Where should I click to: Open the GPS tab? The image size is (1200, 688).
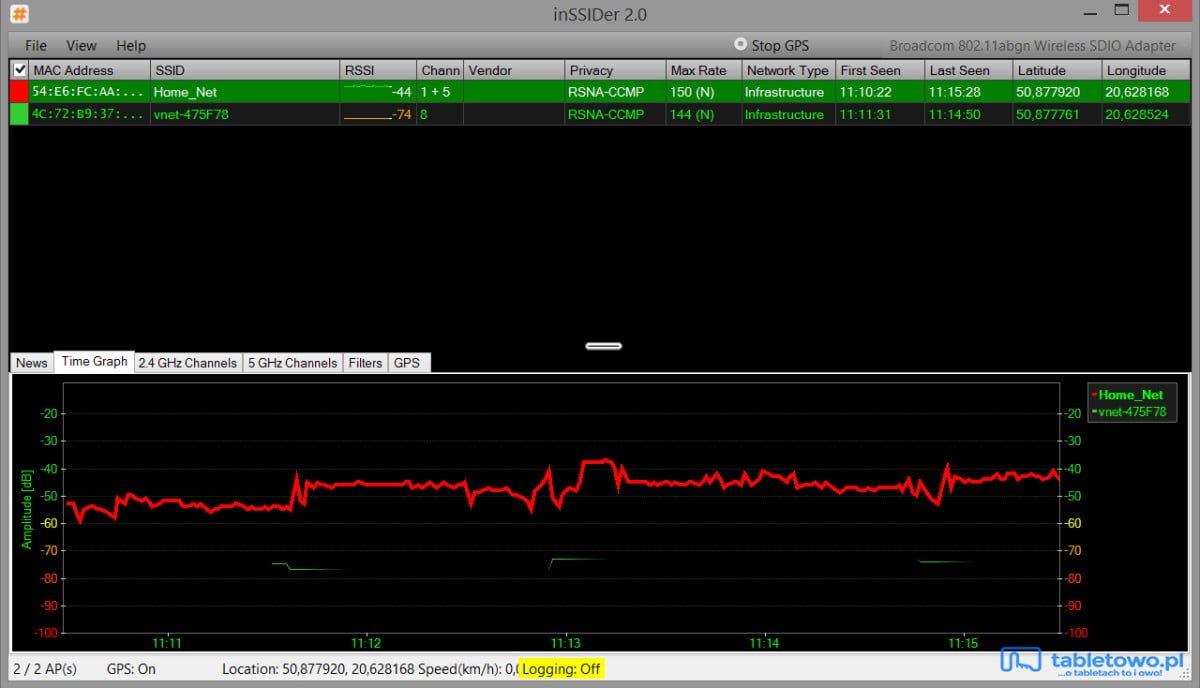(x=407, y=363)
